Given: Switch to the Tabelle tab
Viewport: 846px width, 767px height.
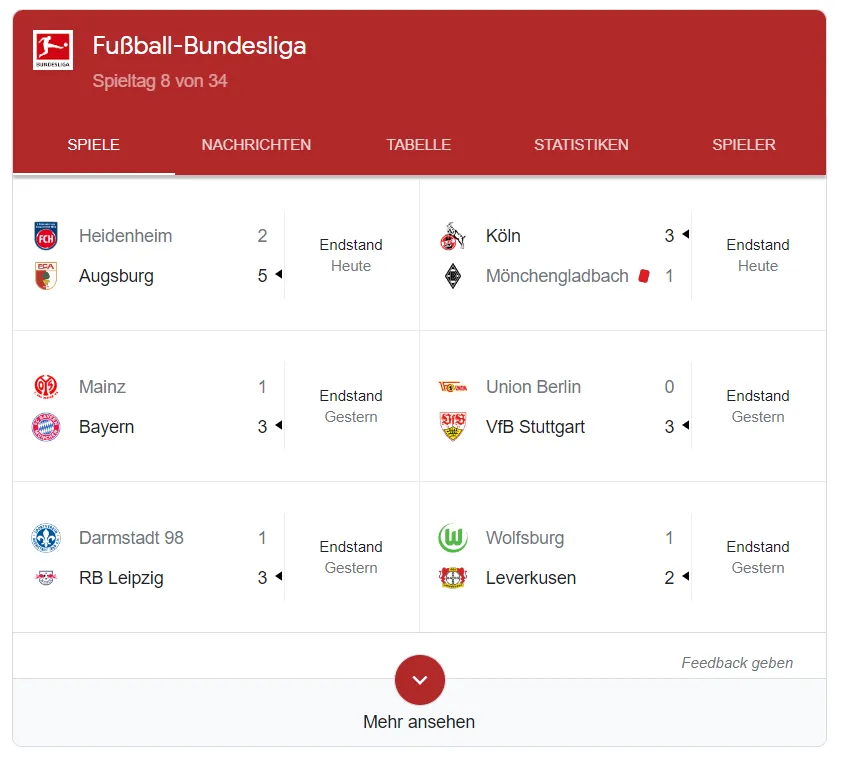Looking at the screenshot, I should [419, 145].
